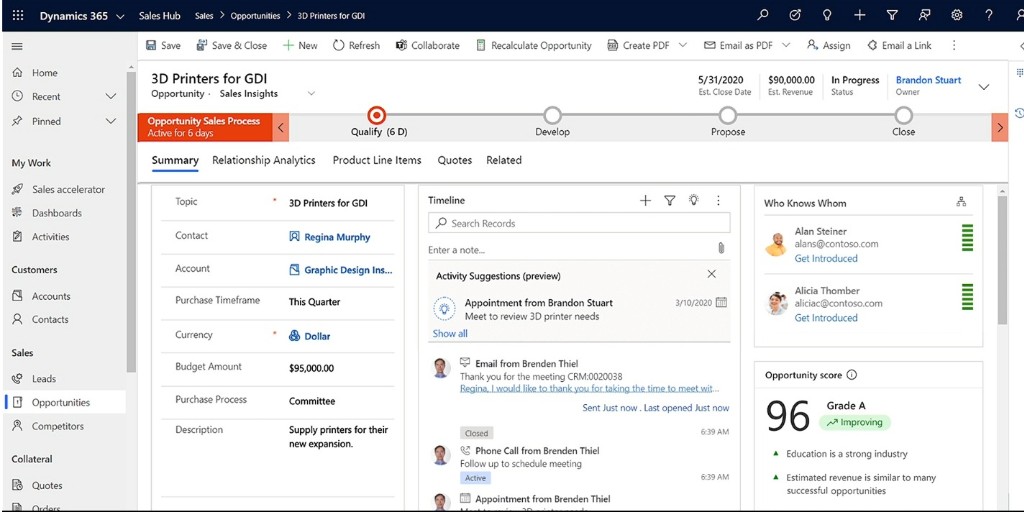This screenshot has width=1024, height=512.
Task: Click Get Introduced for Alan Steiner
Action: [x=825, y=259]
